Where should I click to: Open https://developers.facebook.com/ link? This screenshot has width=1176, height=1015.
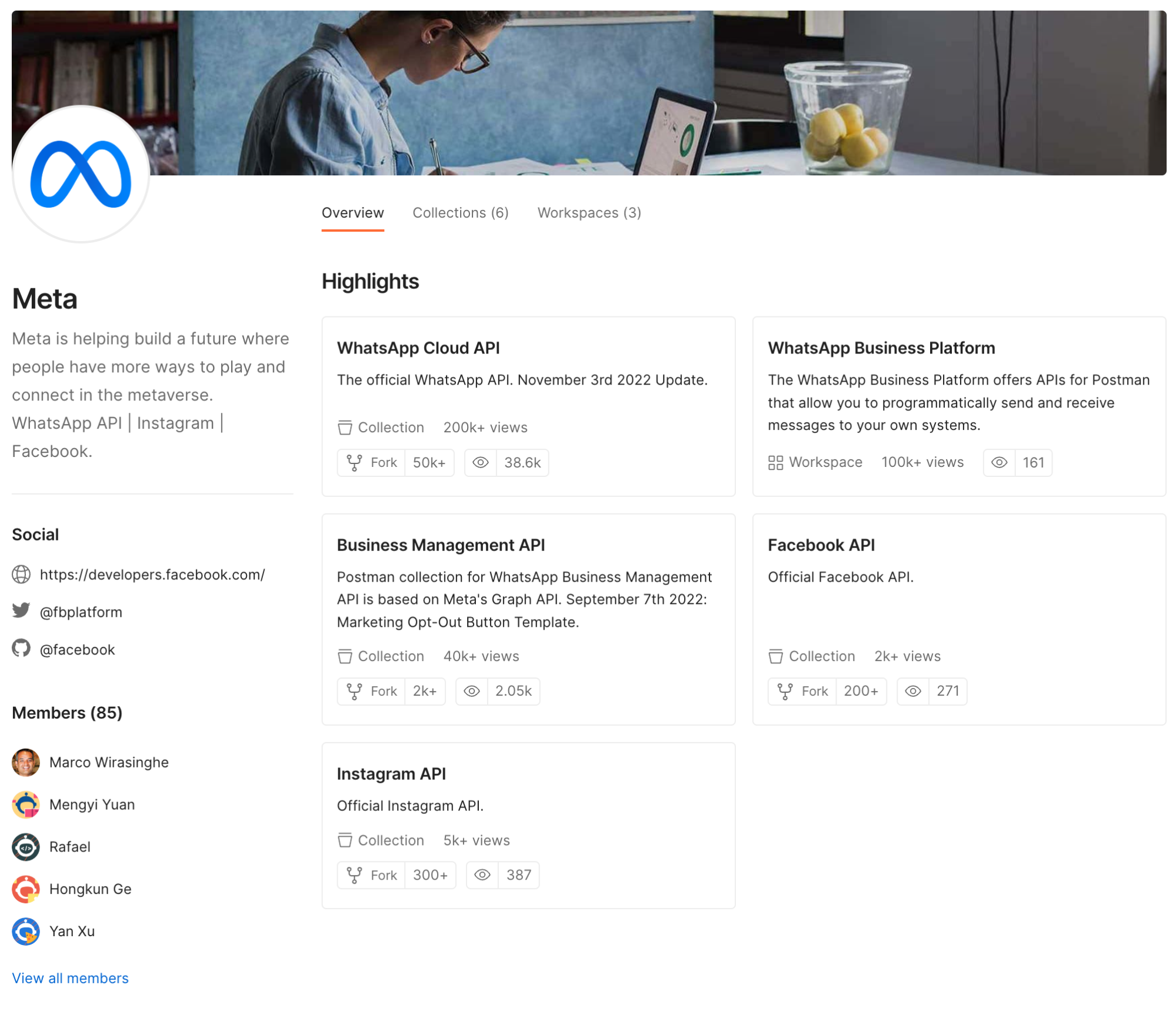tap(153, 574)
